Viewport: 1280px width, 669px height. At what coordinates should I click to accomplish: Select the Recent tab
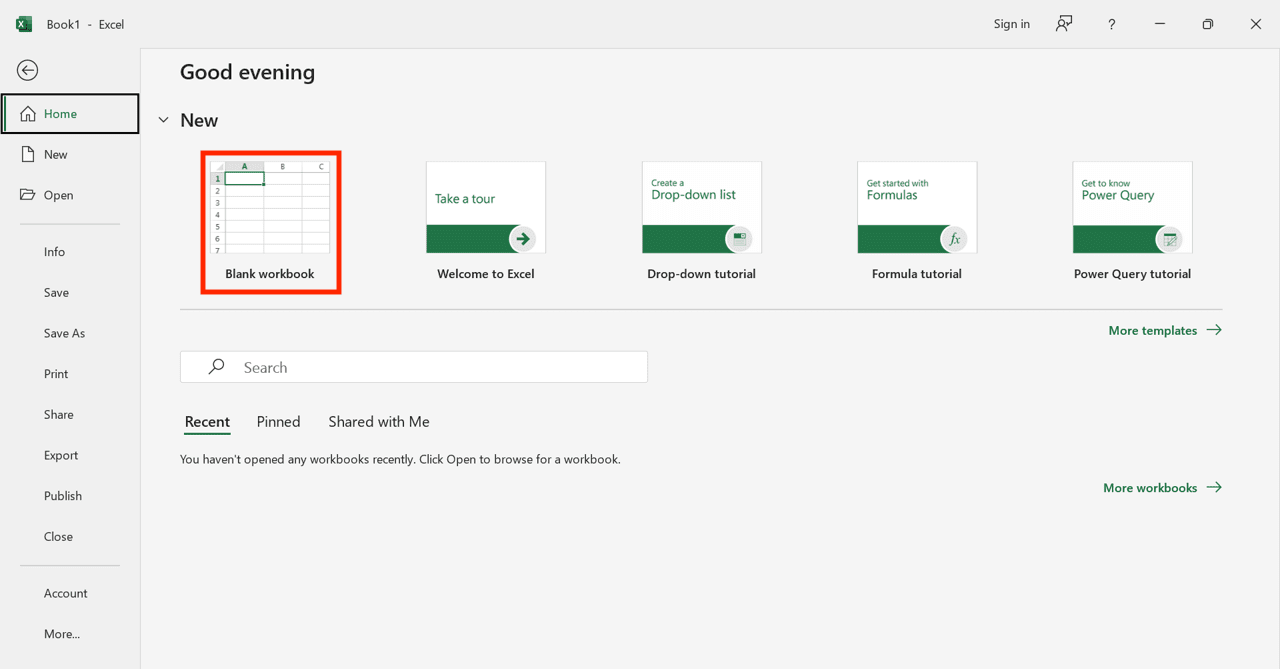207,422
